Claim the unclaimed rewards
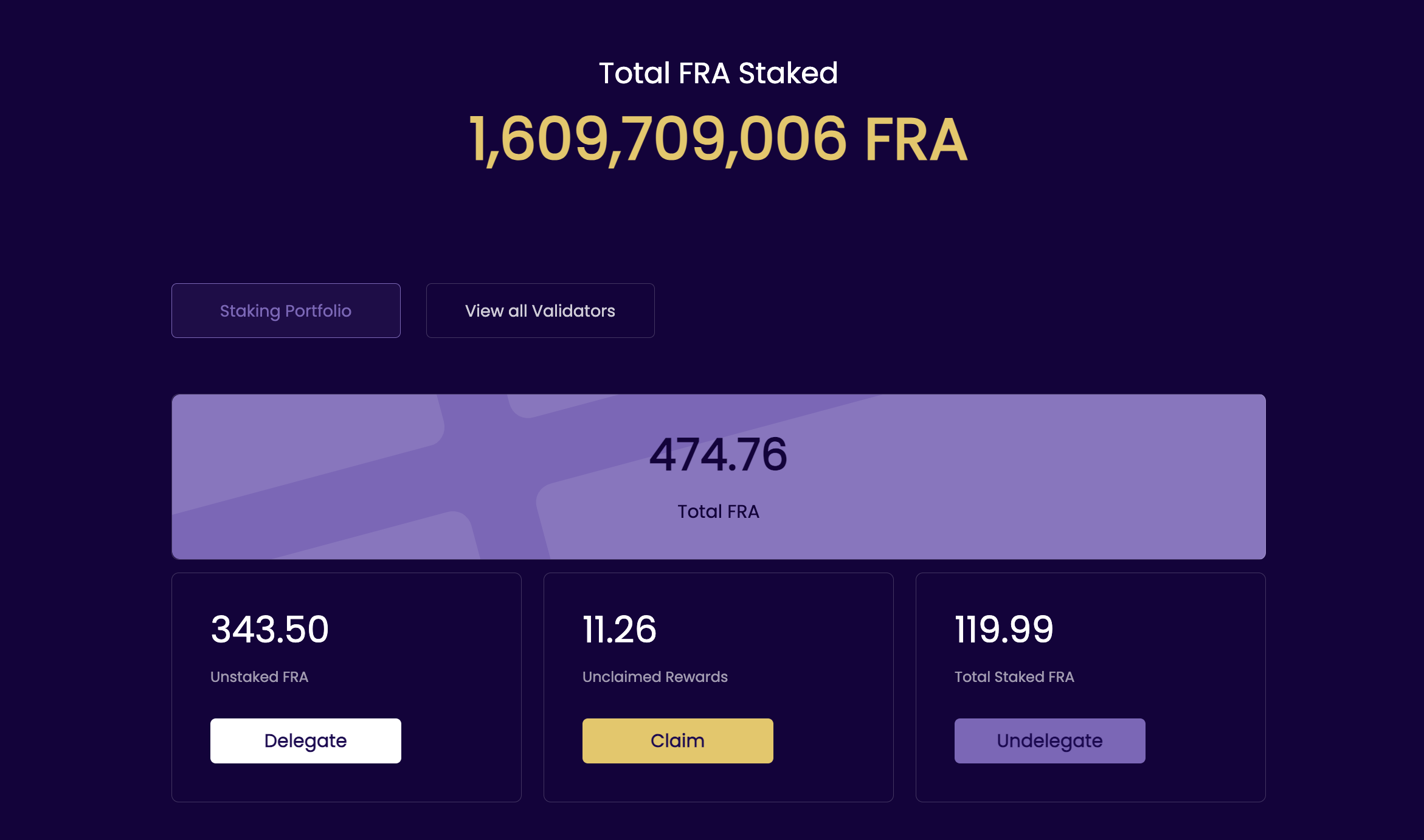This screenshot has height=840, width=1424. coord(677,740)
